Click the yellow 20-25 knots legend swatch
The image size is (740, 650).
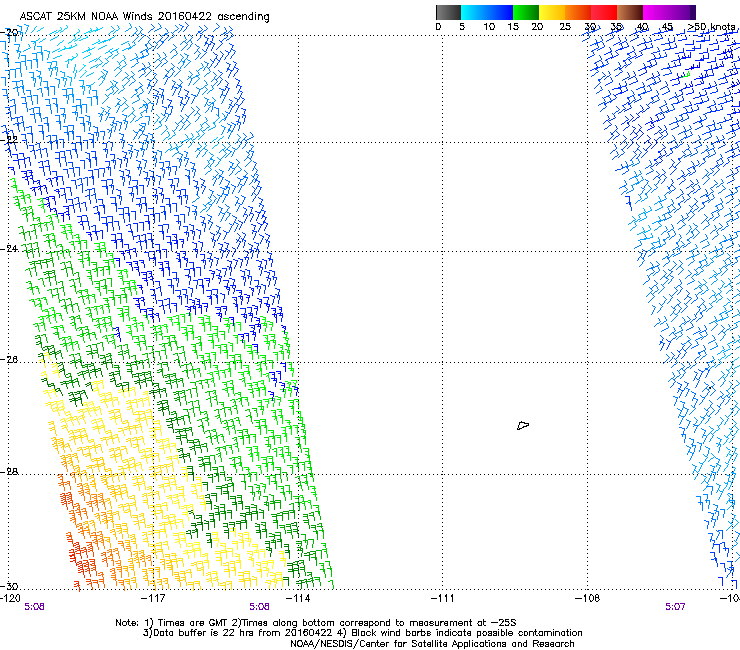pos(552,12)
